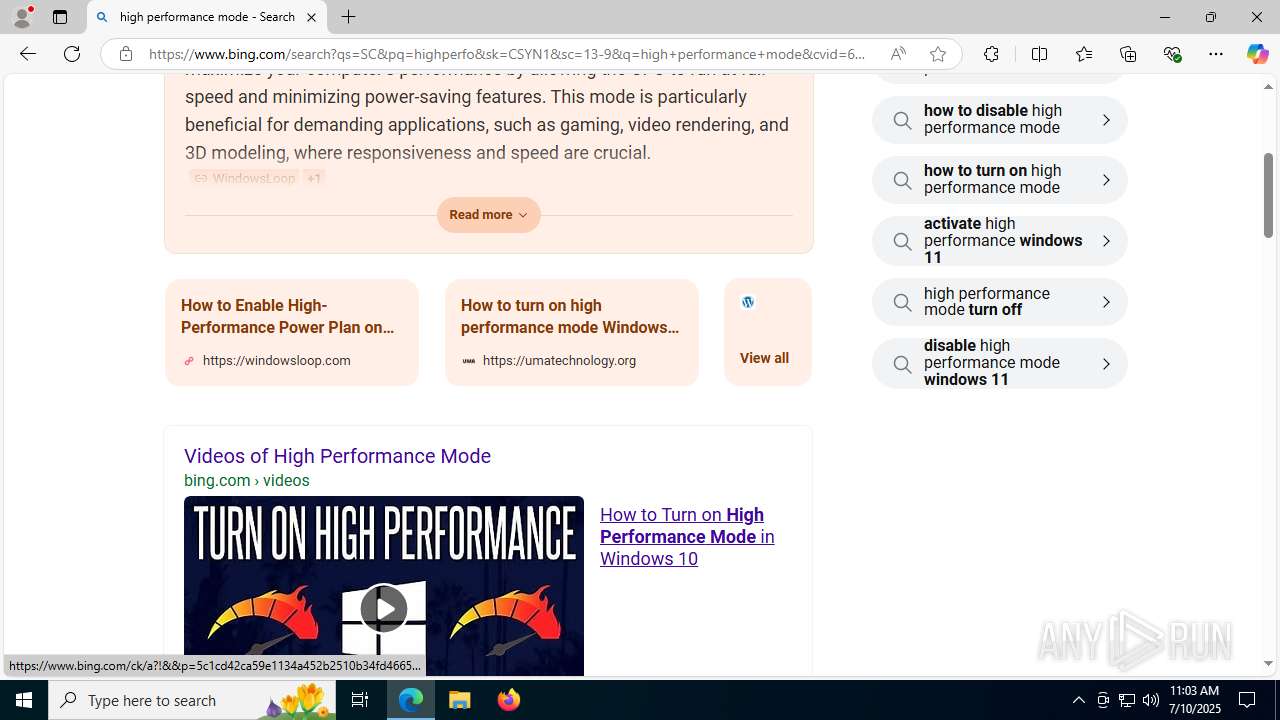
Task: Click the scrollbar up arrow
Action: pos(1268,87)
